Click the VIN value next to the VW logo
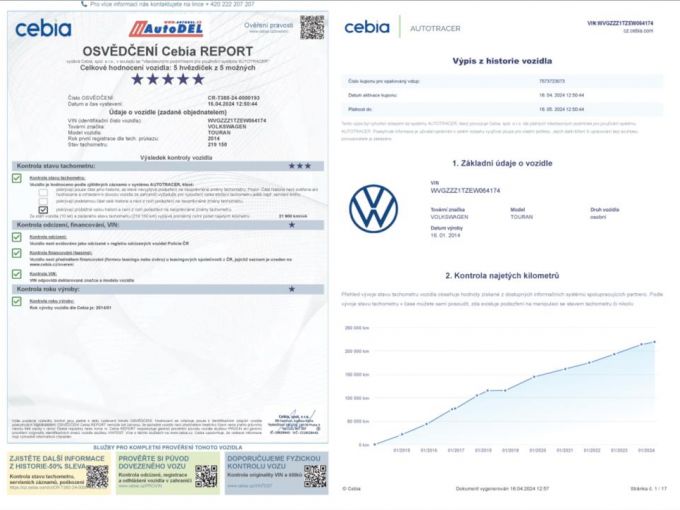The image size is (680, 510). [x=465, y=190]
